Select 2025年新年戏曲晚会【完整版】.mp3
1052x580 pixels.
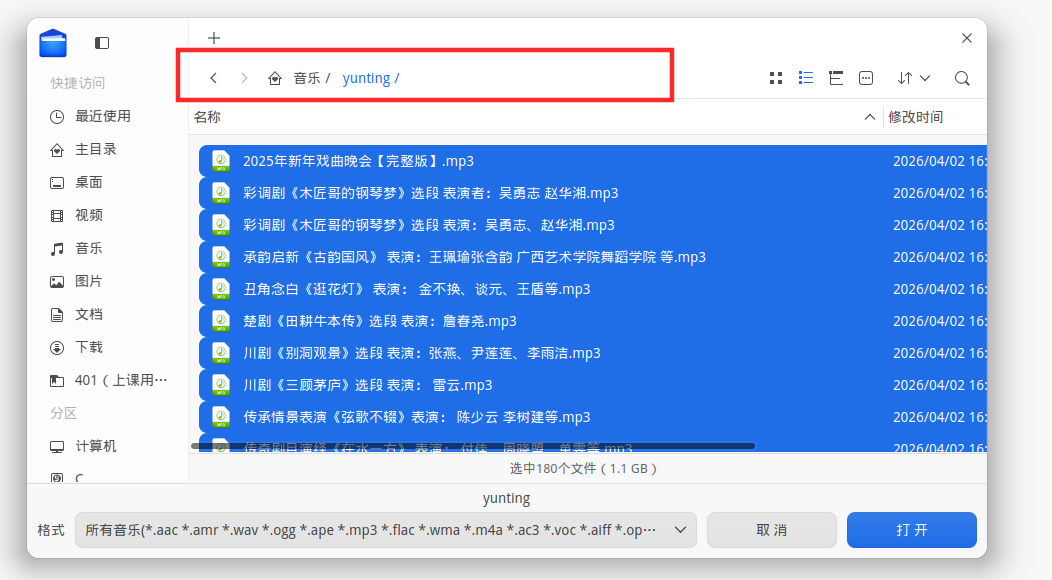(592, 161)
